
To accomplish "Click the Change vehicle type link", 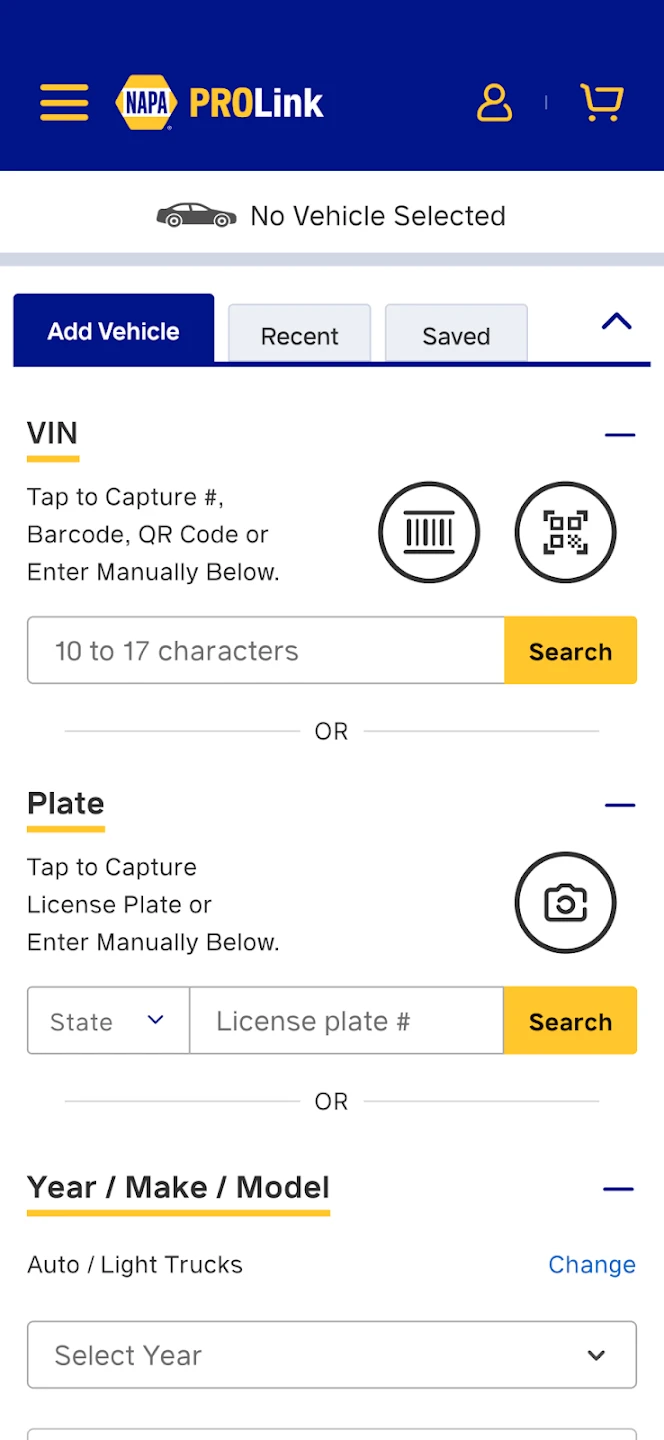I will (x=592, y=1265).
